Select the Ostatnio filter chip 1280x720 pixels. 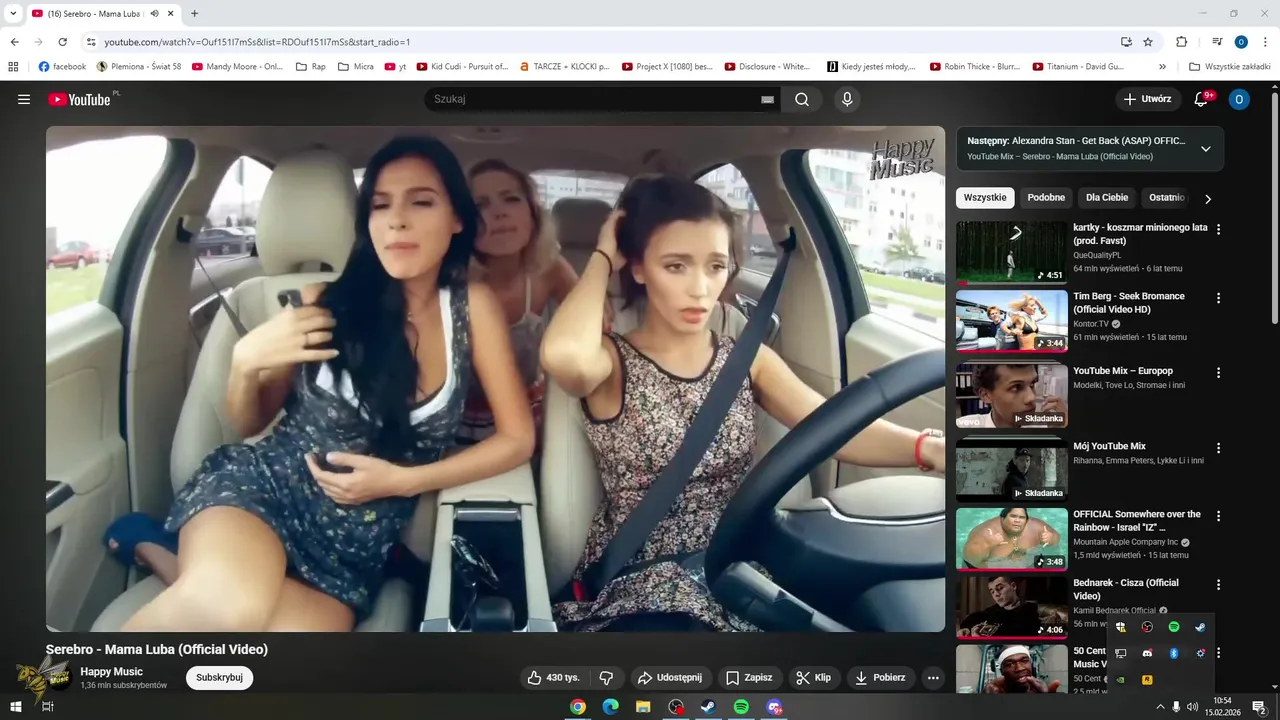pyautogui.click(x=1166, y=198)
